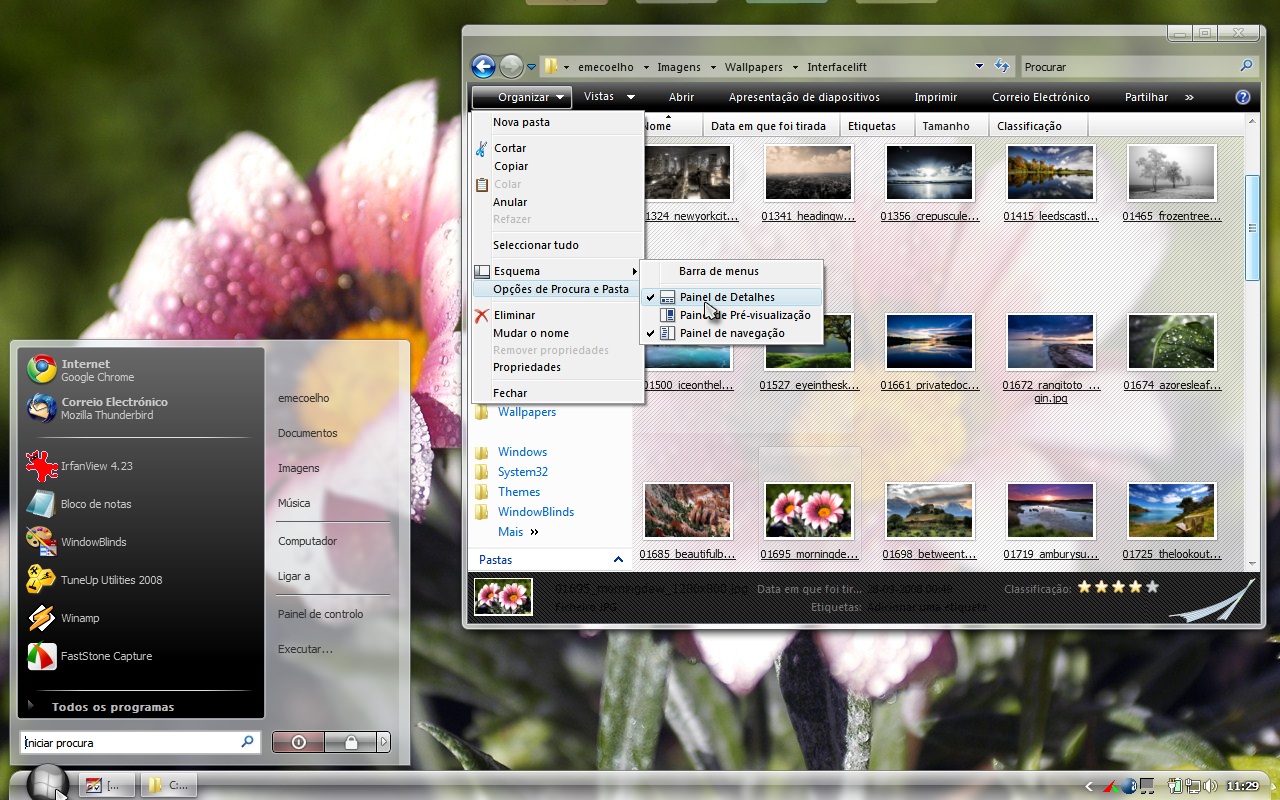Screen dimensions: 1280x800
Task: Choose Seleccionar tudo
Action: (557, 245)
